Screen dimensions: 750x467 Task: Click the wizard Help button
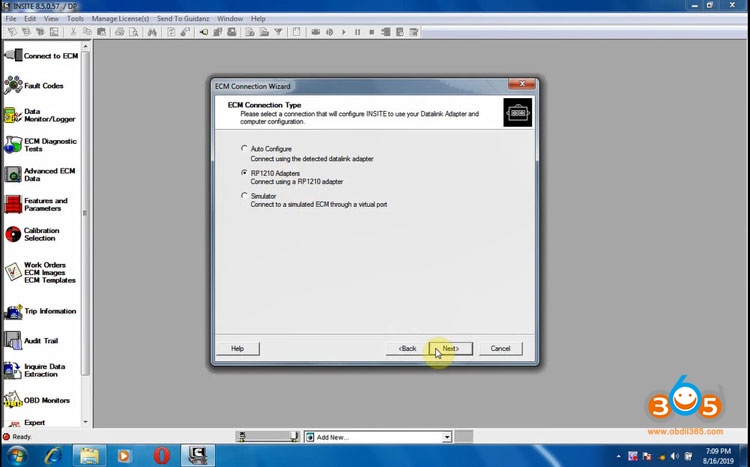coord(238,348)
